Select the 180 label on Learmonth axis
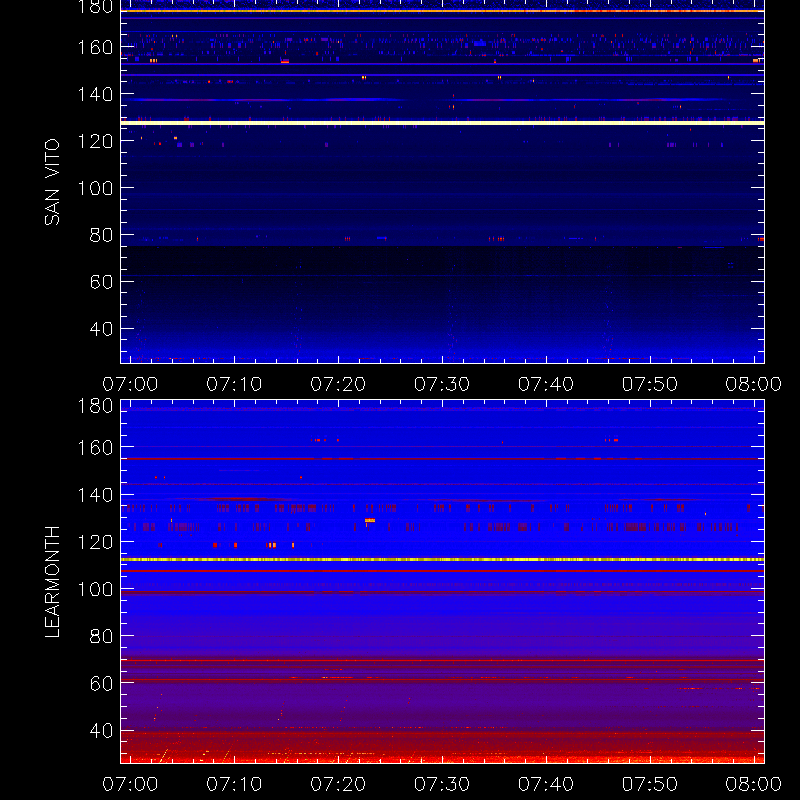Screen dimensions: 800x800 tap(95, 406)
